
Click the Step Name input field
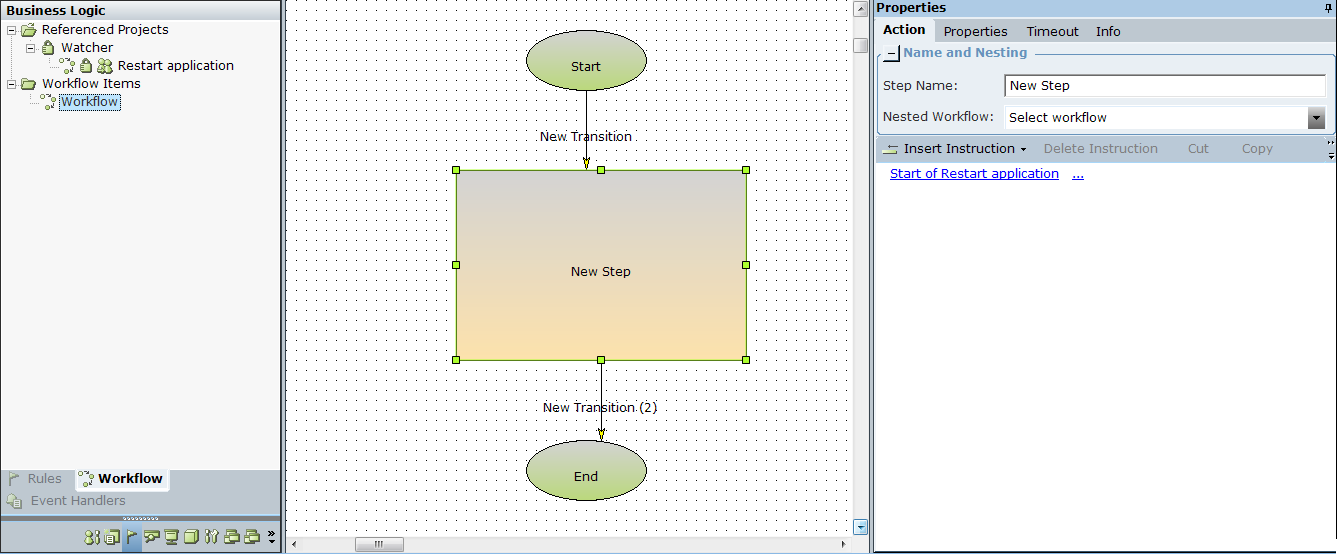(1164, 86)
